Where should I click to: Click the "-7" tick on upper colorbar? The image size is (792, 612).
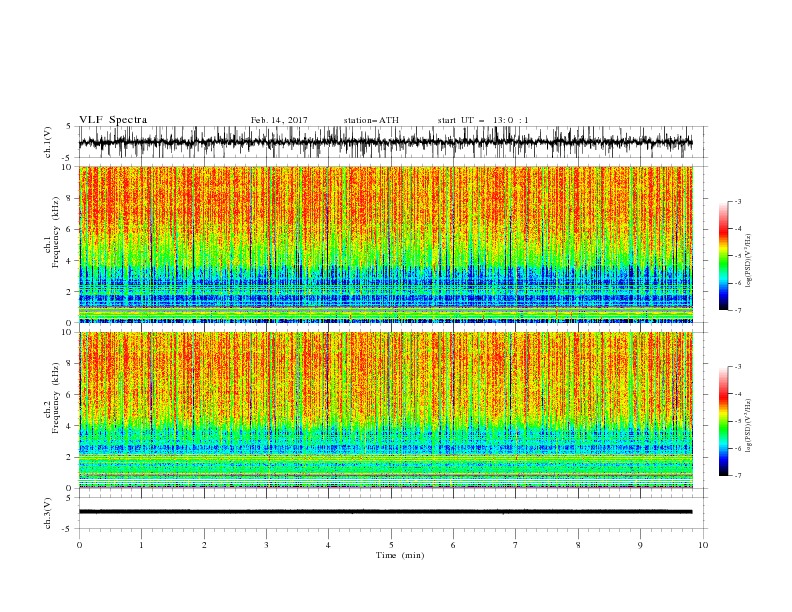(x=738, y=310)
